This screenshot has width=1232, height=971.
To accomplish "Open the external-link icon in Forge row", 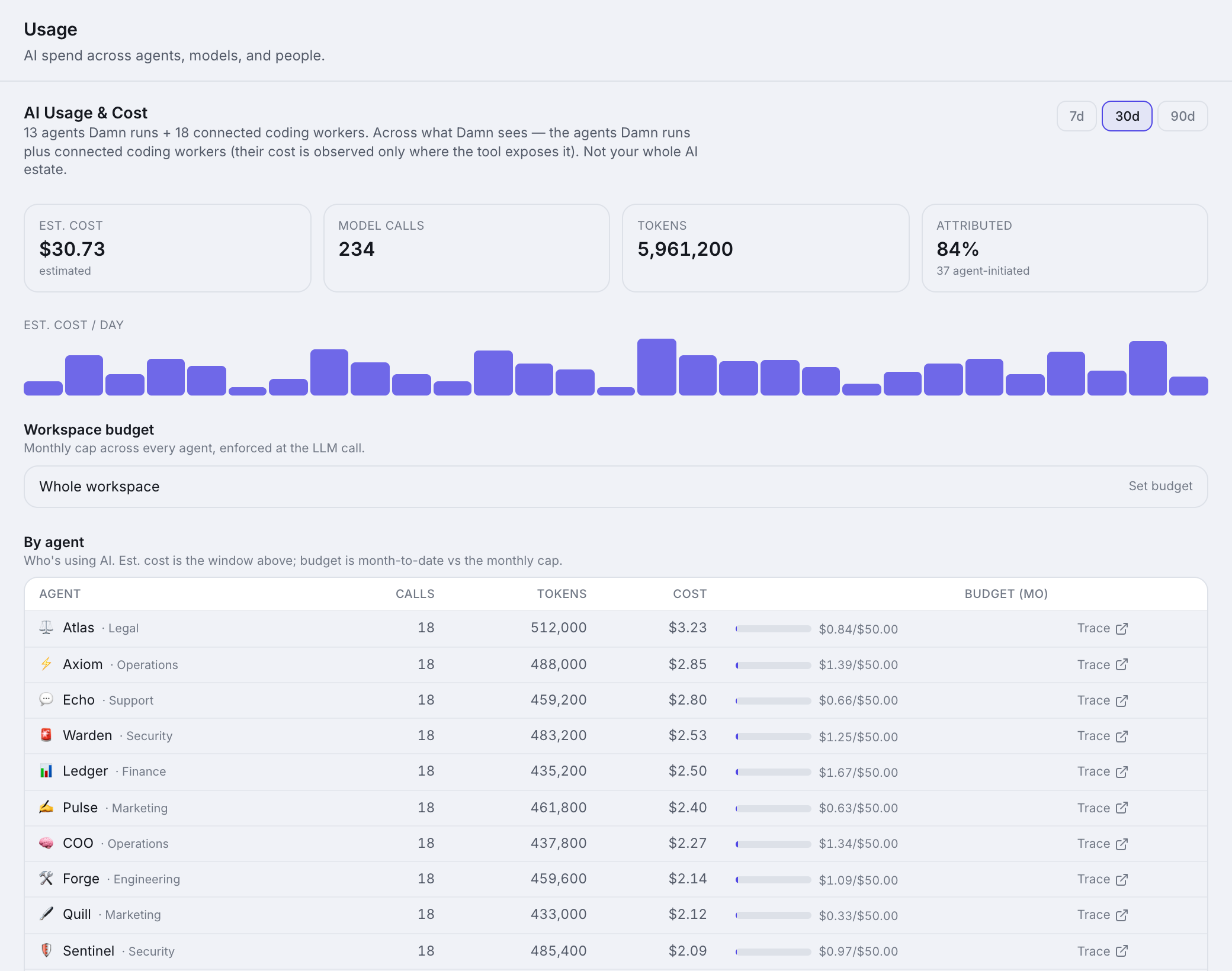I will coord(1122,880).
